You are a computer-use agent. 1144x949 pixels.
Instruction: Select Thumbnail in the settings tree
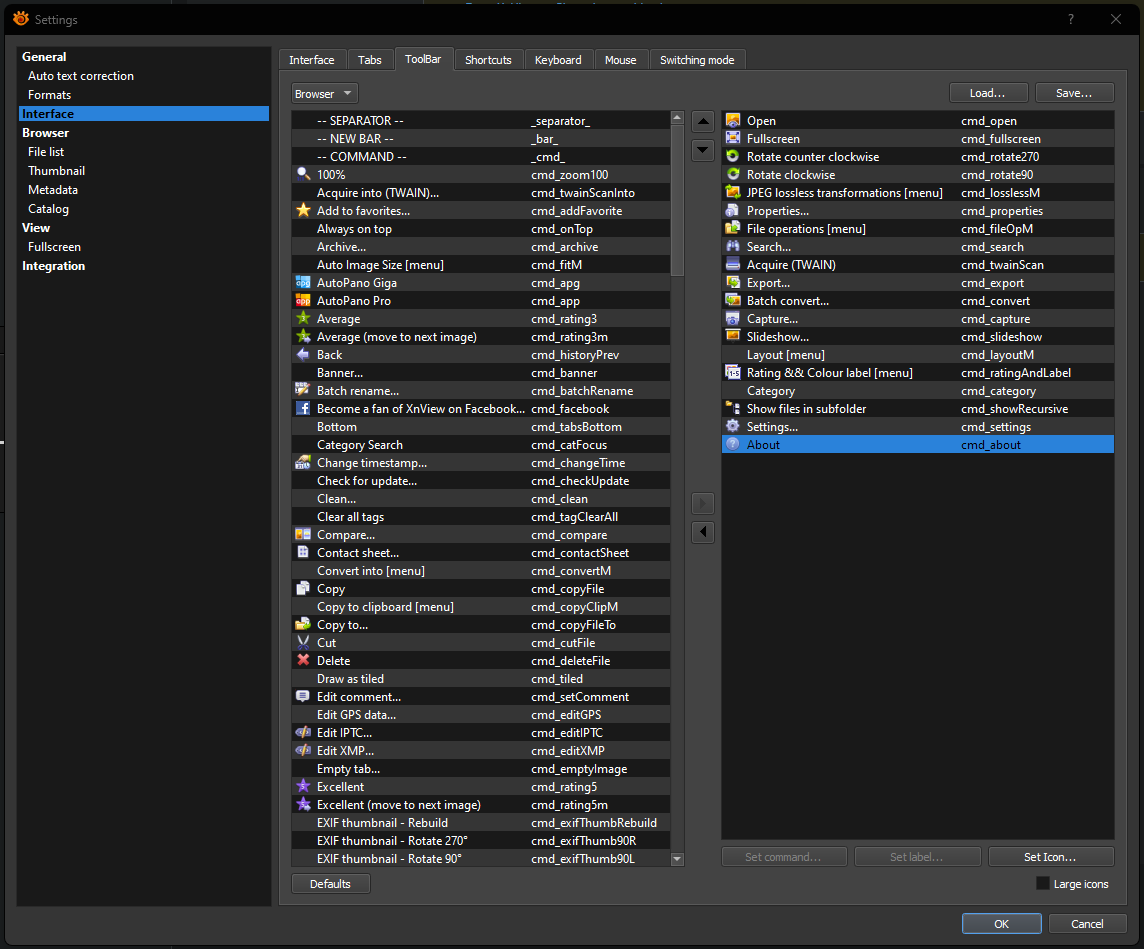tap(56, 171)
